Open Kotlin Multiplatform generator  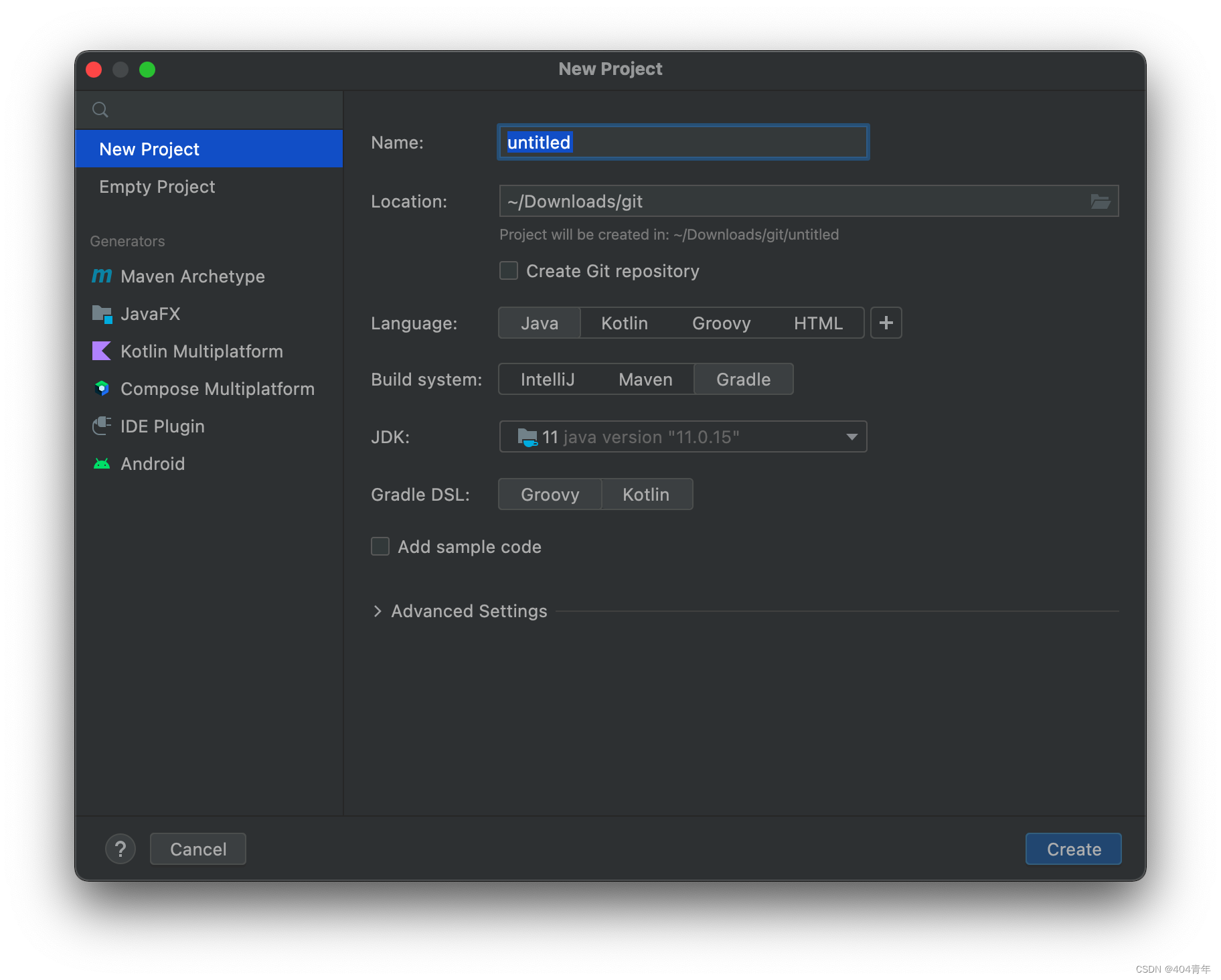click(209, 351)
